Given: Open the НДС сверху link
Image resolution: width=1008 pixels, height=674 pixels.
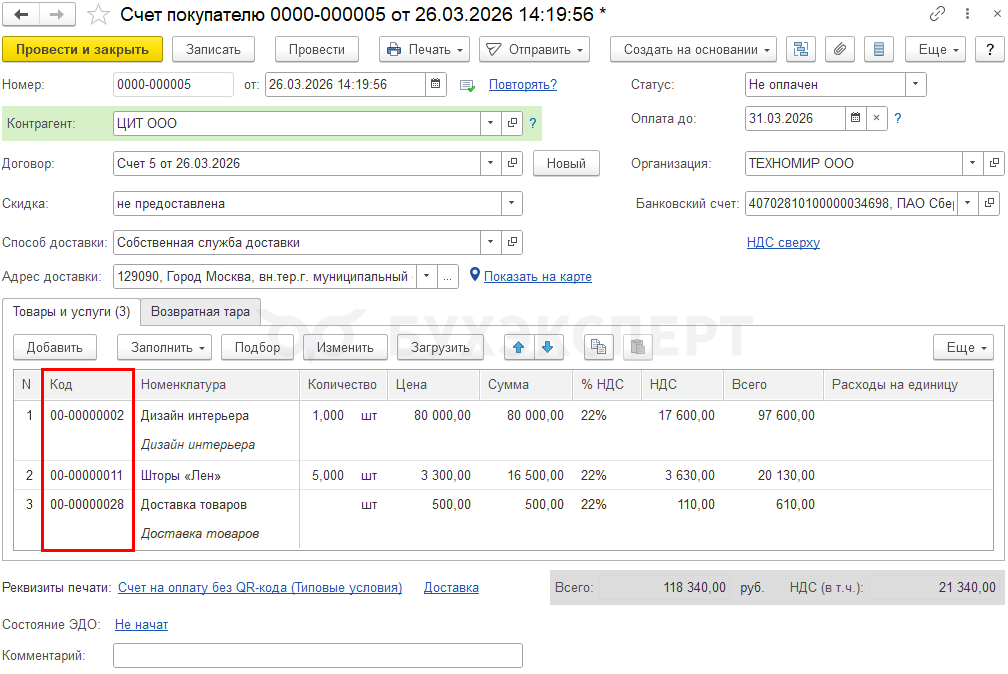Looking at the screenshot, I should coord(783,242).
